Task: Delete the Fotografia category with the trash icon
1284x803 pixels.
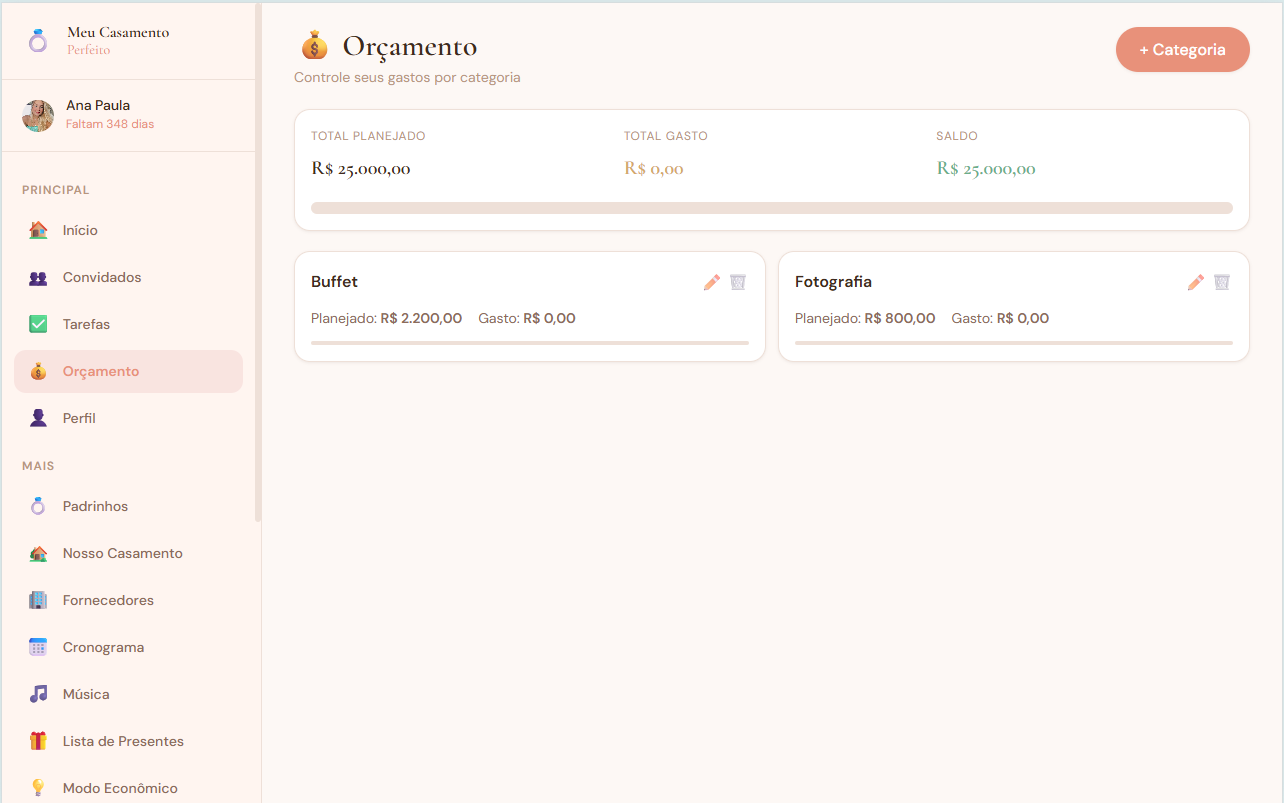Action: click(x=1222, y=282)
